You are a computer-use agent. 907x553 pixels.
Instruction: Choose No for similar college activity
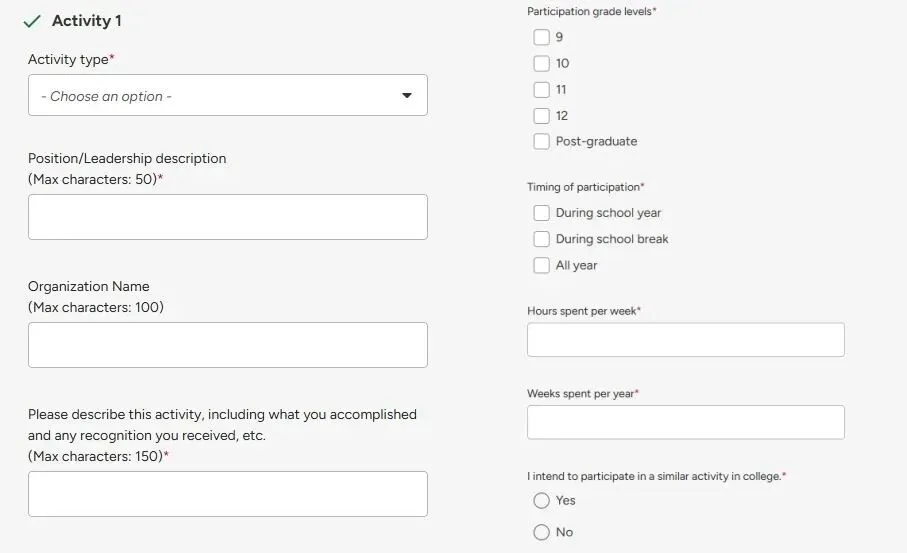coord(541,532)
